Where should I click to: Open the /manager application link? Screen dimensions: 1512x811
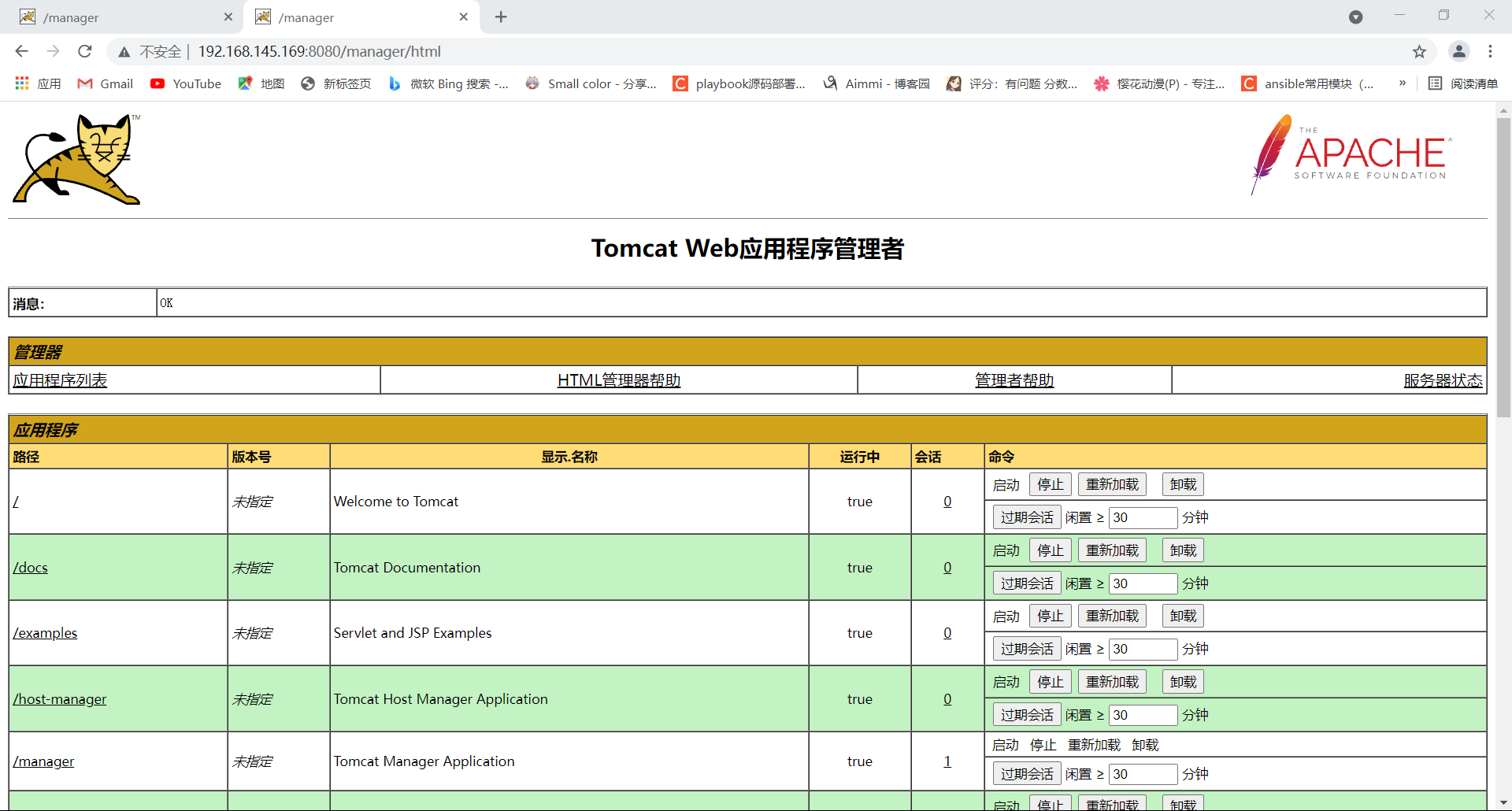click(43, 761)
